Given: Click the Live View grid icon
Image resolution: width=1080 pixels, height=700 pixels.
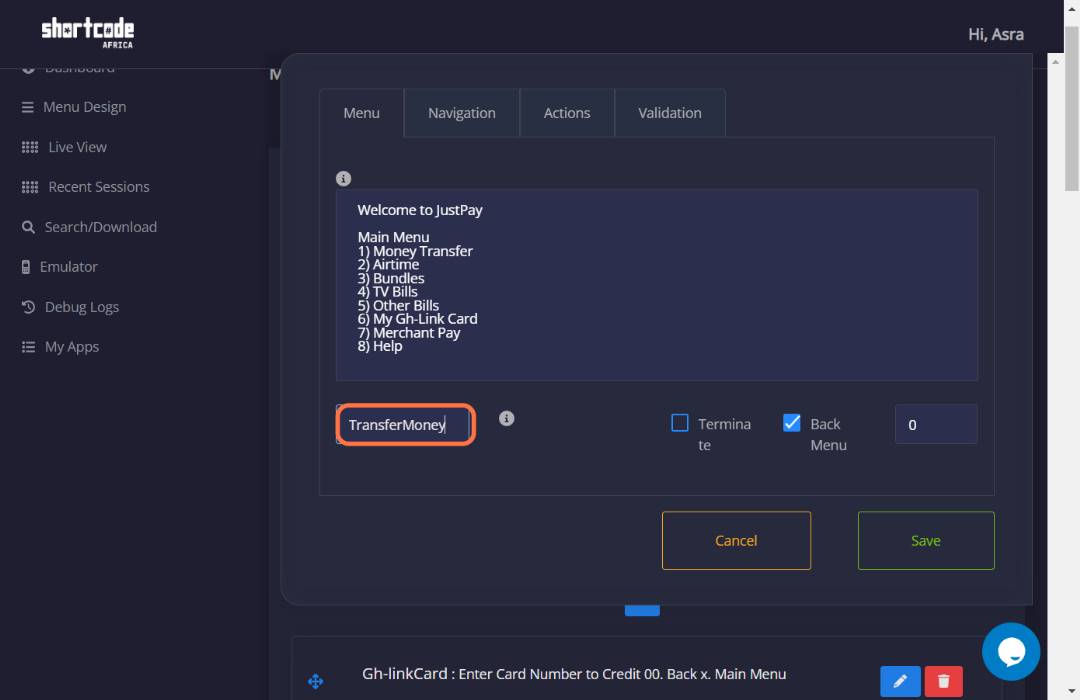Looking at the screenshot, I should click(30, 147).
